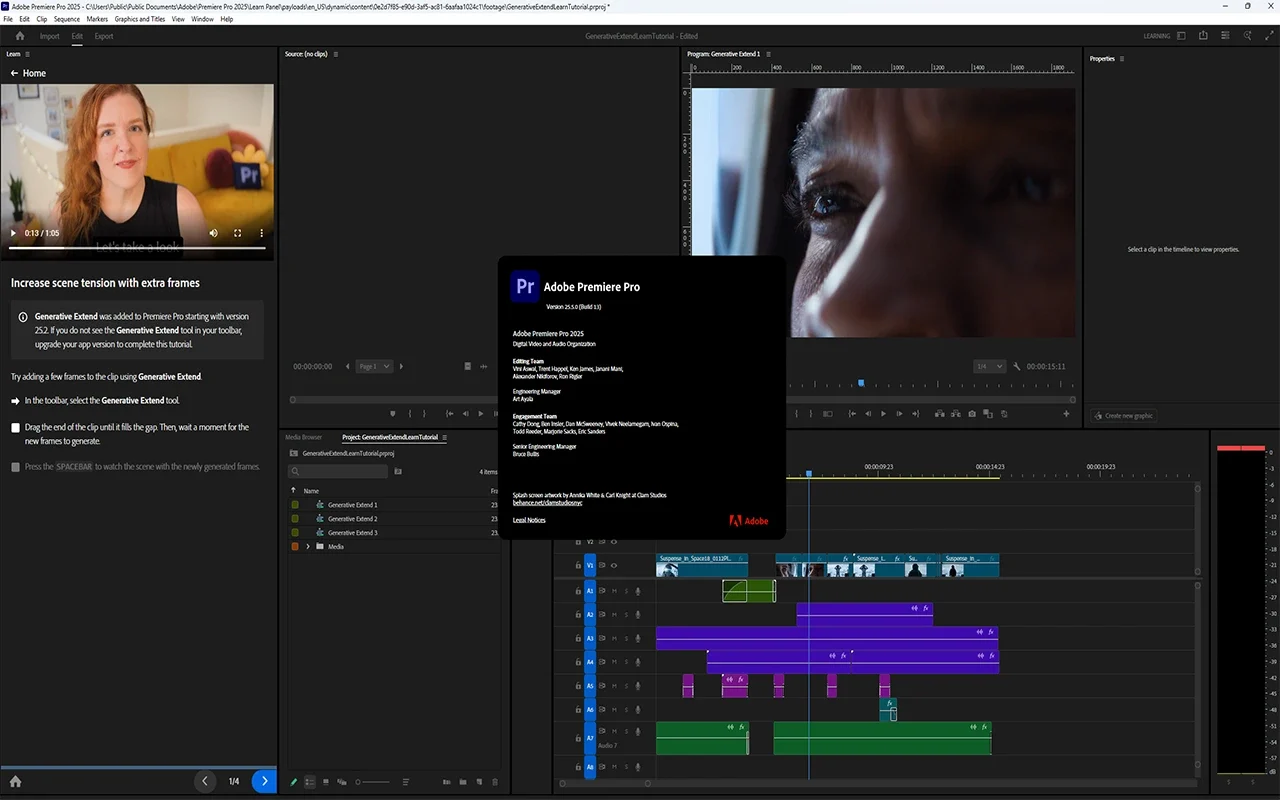The image size is (1280, 800).
Task: Toggle project write-lock pencil icon
Action: 294,782
